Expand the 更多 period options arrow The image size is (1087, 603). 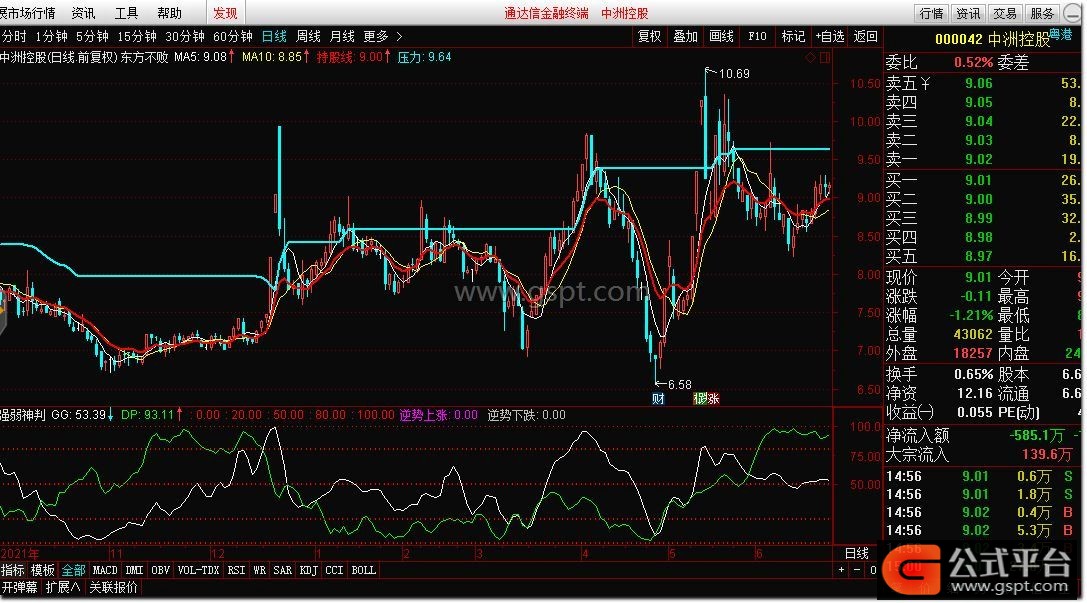pyautogui.click(x=399, y=36)
